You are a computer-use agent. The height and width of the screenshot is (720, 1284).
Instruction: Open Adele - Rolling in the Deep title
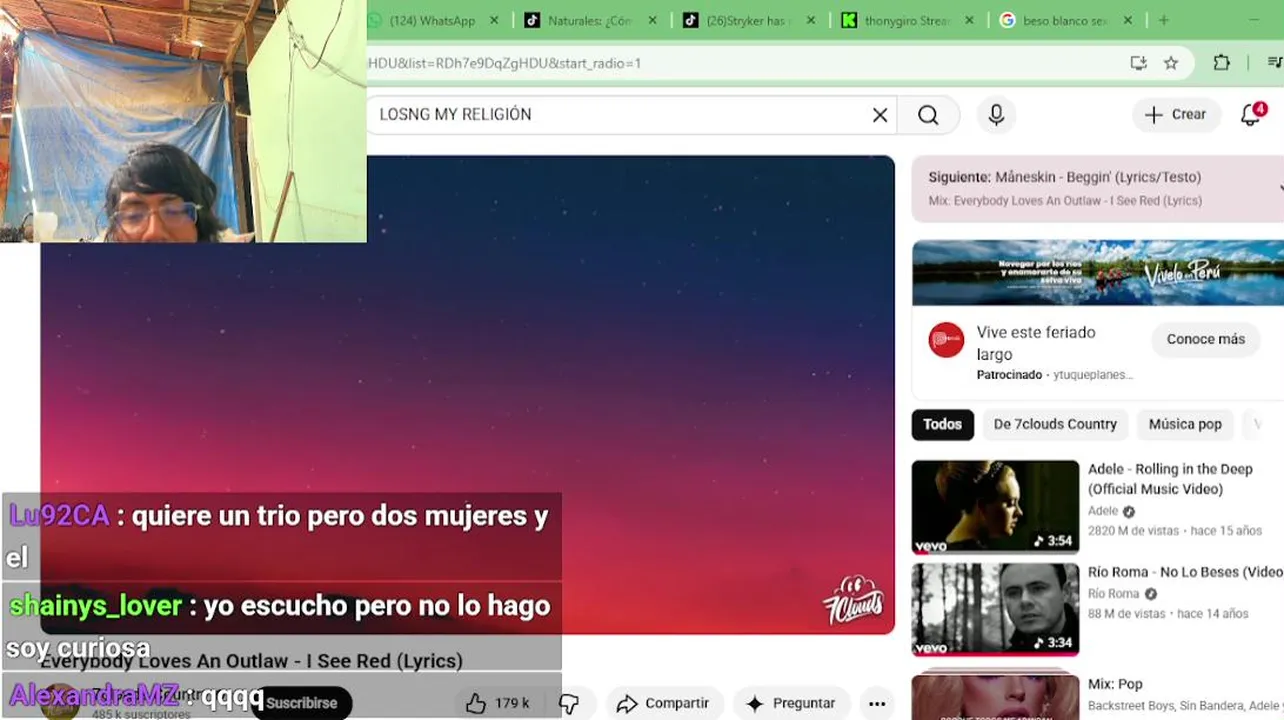(1170, 479)
